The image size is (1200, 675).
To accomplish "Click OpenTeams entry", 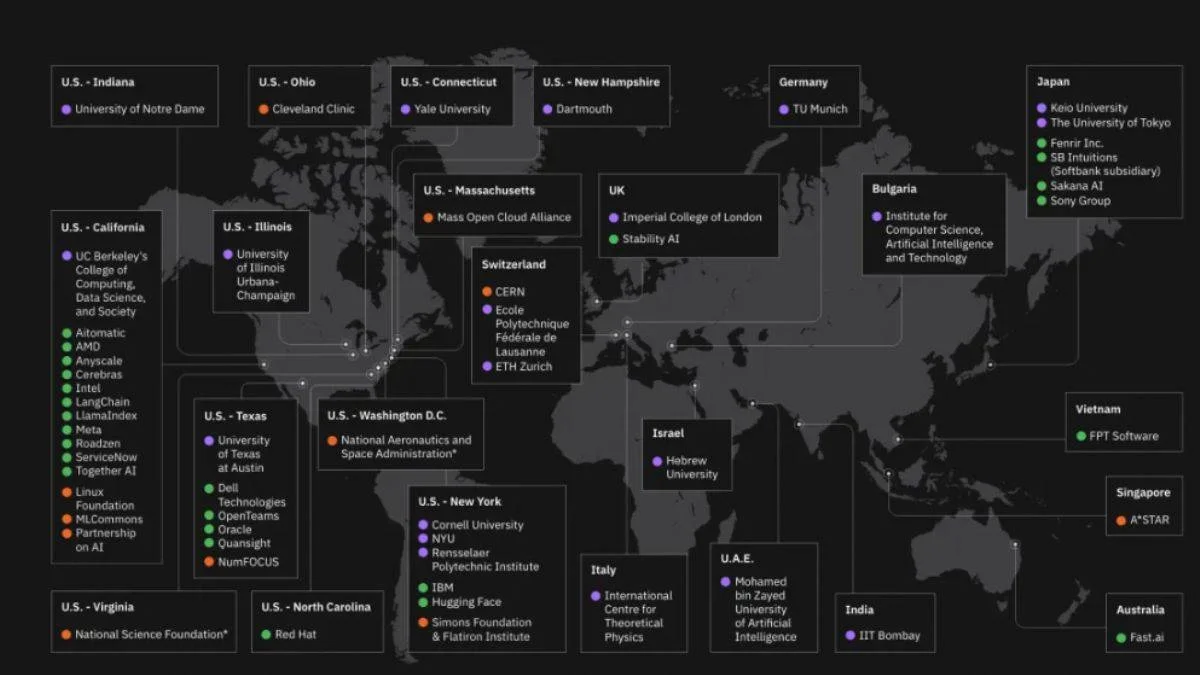I will [242, 516].
